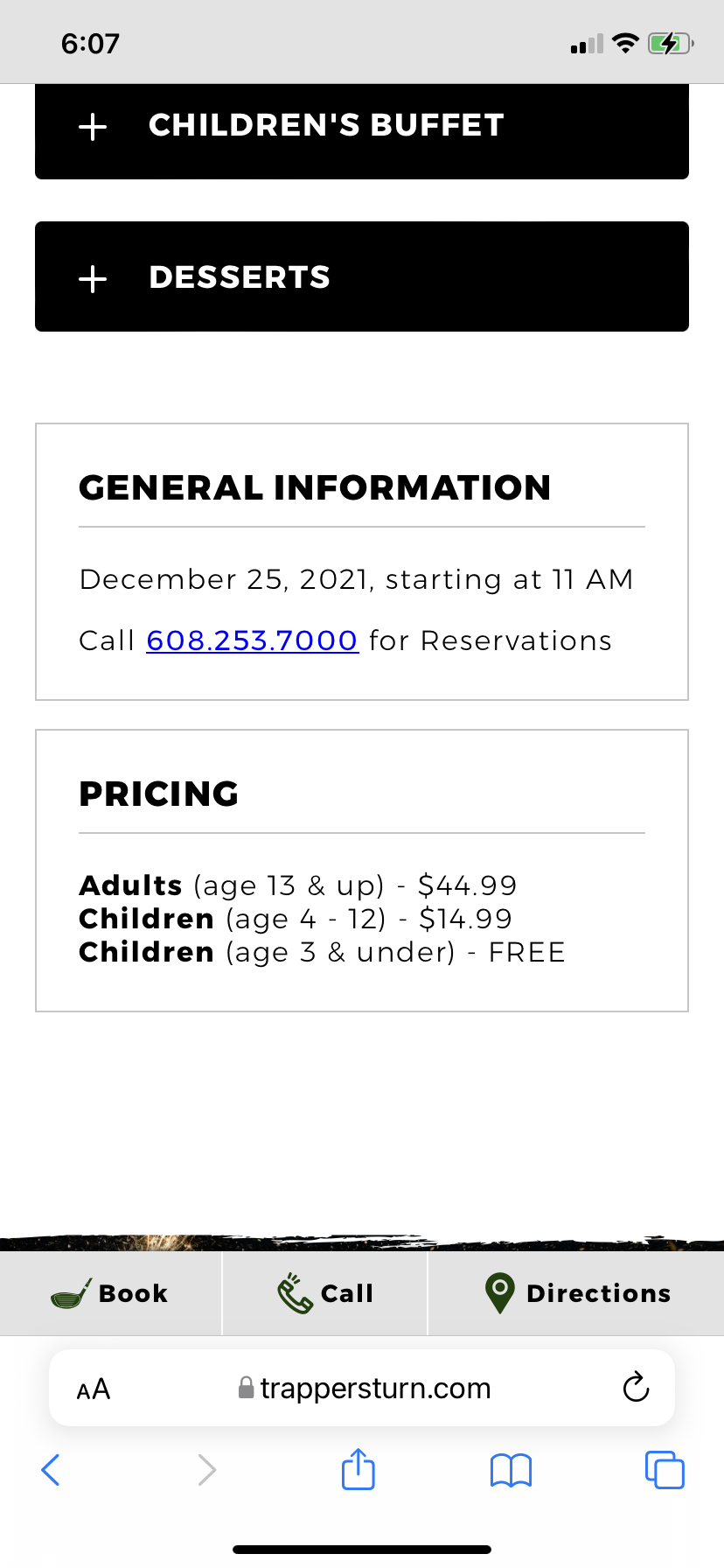Open Safari bookmarks book icon
The height and width of the screenshot is (1568, 724).
(511, 1470)
